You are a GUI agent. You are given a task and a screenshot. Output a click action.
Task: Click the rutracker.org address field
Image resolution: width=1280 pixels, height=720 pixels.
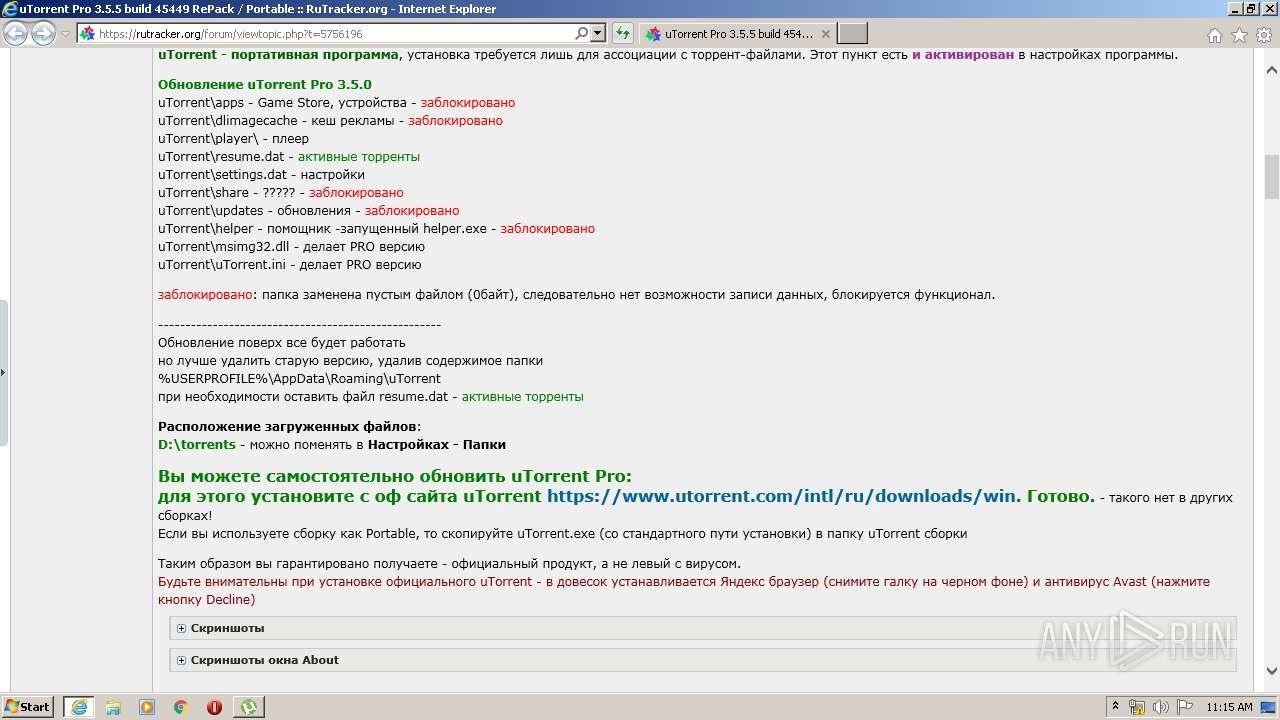(x=335, y=33)
